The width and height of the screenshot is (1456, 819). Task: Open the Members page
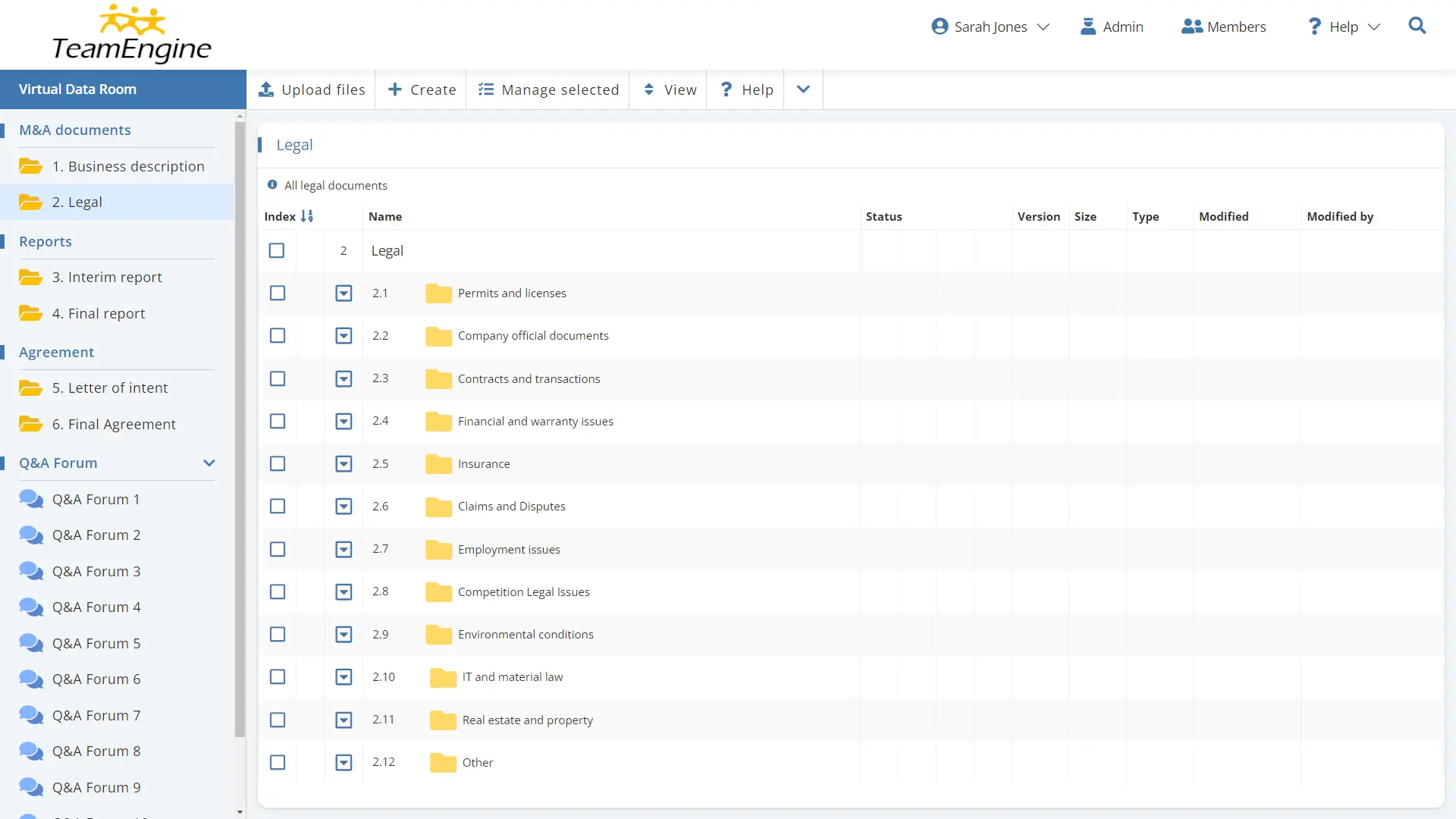[1223, 27]
